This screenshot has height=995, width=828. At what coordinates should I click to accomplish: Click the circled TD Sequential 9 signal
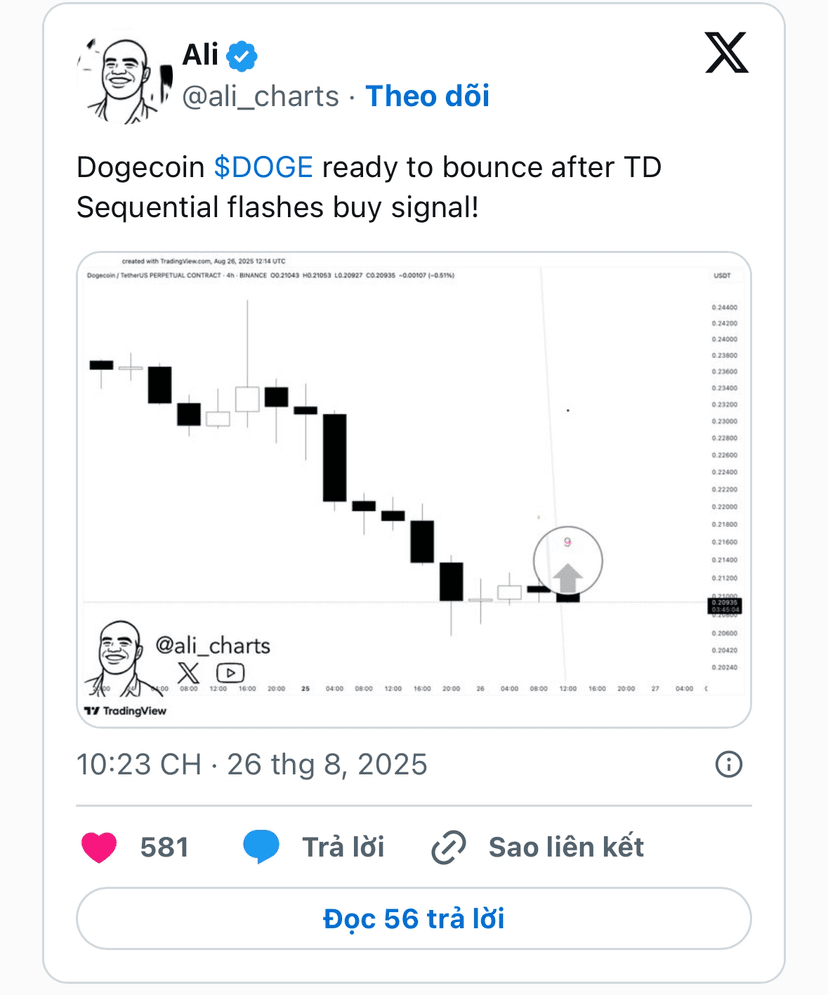pyautogui.click(x=567, y=561)
